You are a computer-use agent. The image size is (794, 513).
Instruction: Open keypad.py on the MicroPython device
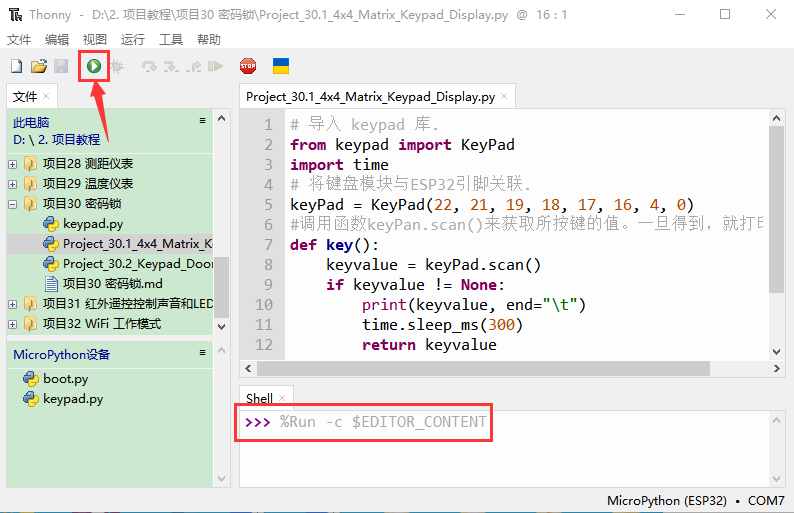72,399
